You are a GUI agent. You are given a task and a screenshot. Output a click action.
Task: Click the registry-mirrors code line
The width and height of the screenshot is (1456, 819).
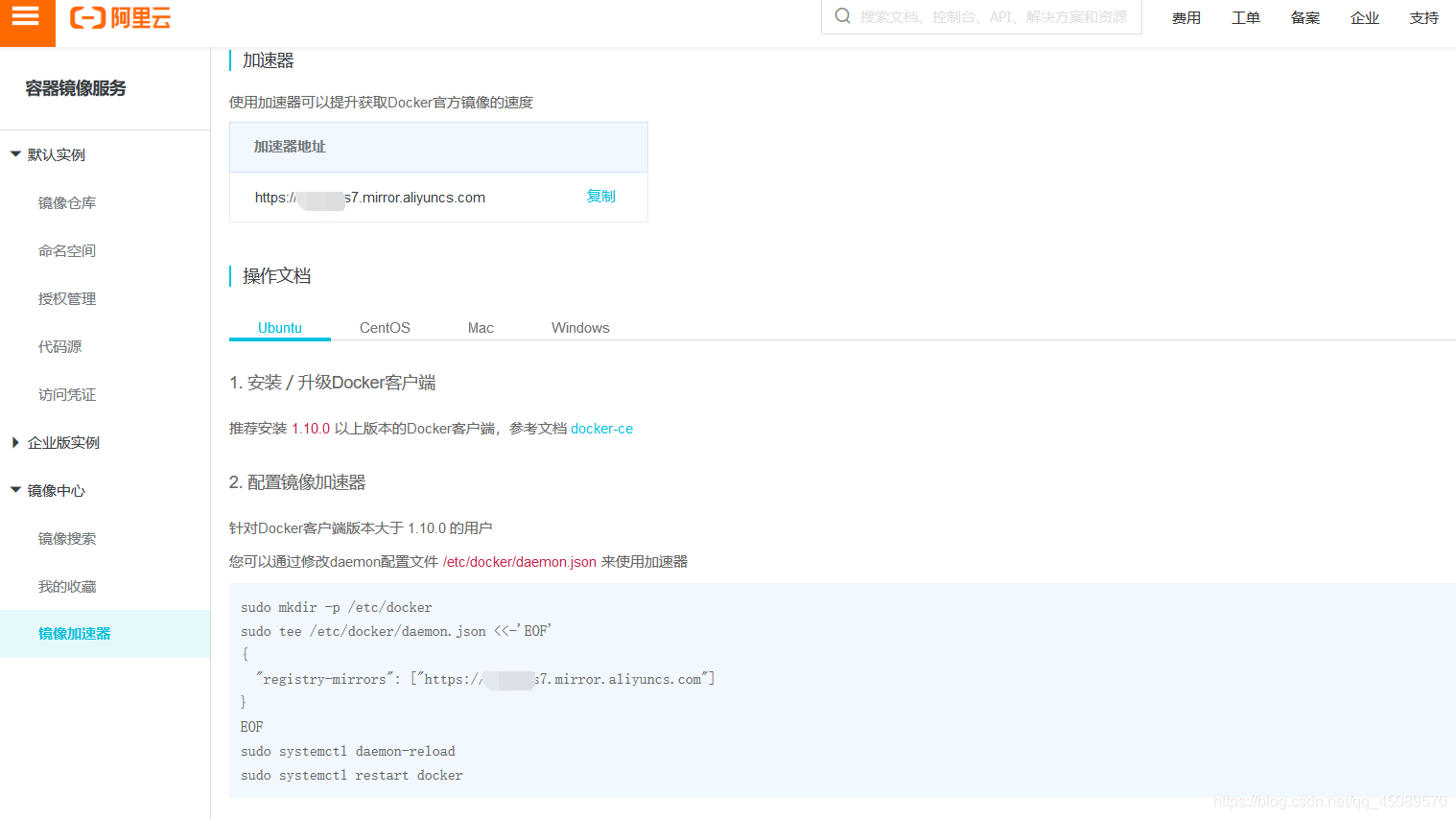[485, 679]
